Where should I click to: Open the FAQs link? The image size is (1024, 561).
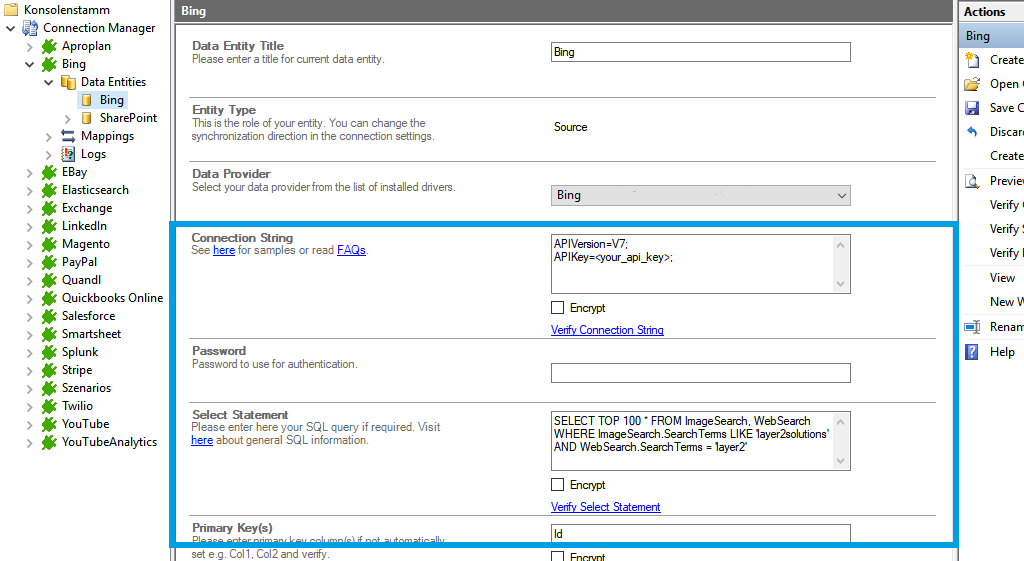tap(351, 250)
